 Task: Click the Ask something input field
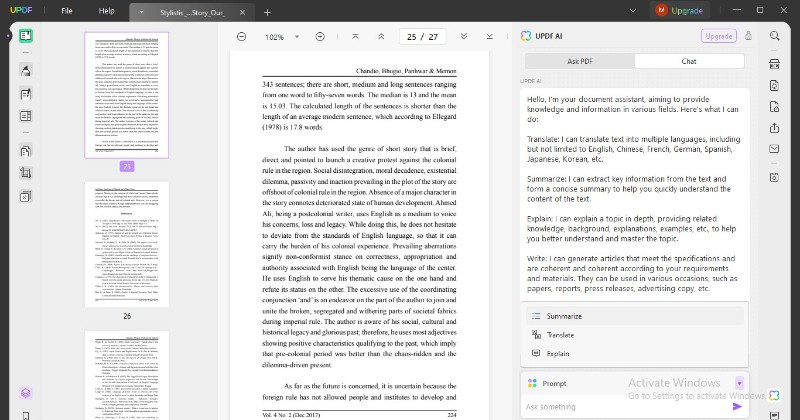click(625, 407)
